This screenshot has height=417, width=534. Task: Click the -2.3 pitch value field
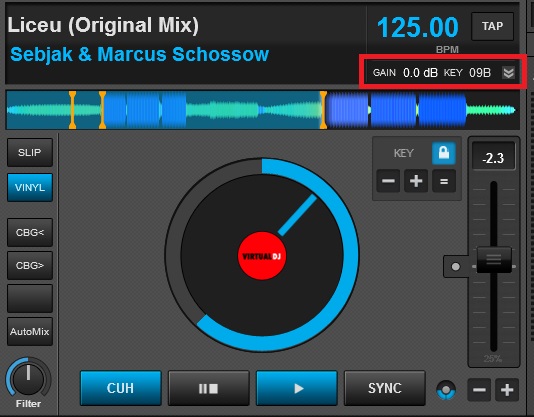[493, 157]
